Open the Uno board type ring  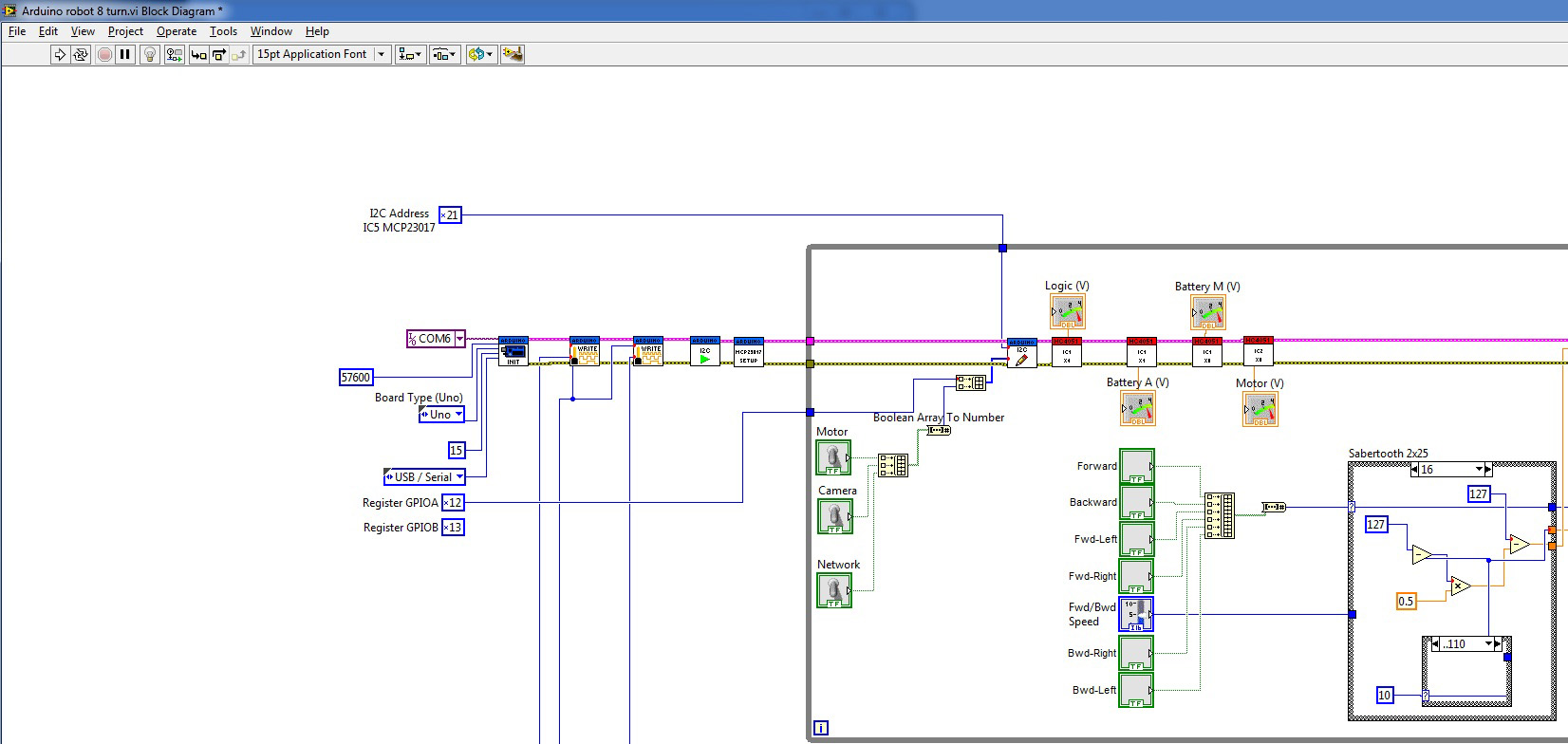441,415
